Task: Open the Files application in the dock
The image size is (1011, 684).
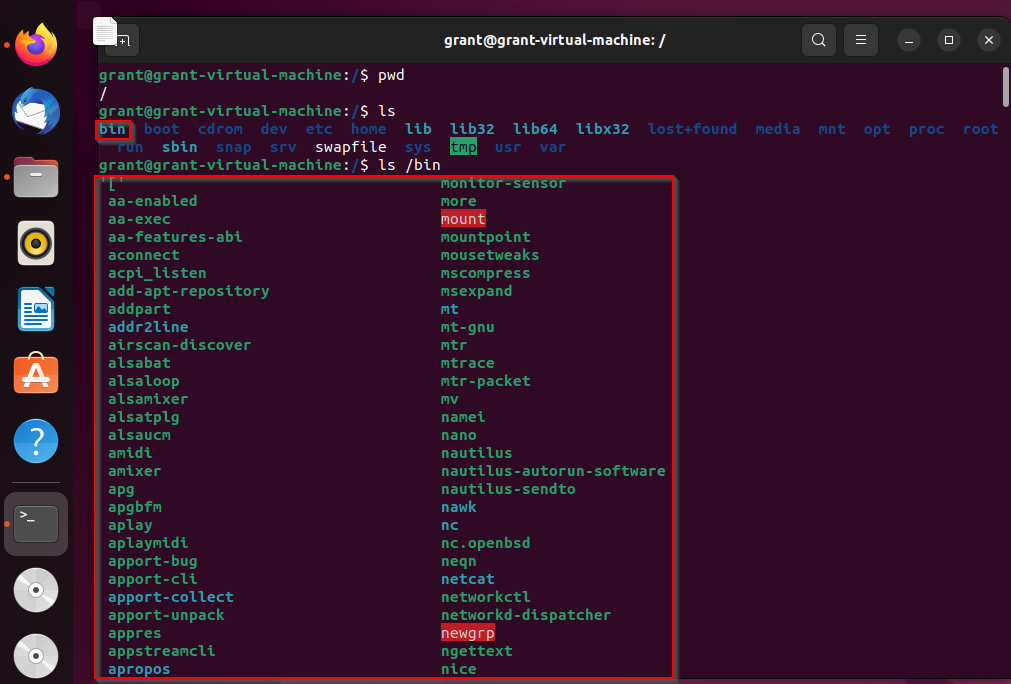Action: click(x=36, y=177)
